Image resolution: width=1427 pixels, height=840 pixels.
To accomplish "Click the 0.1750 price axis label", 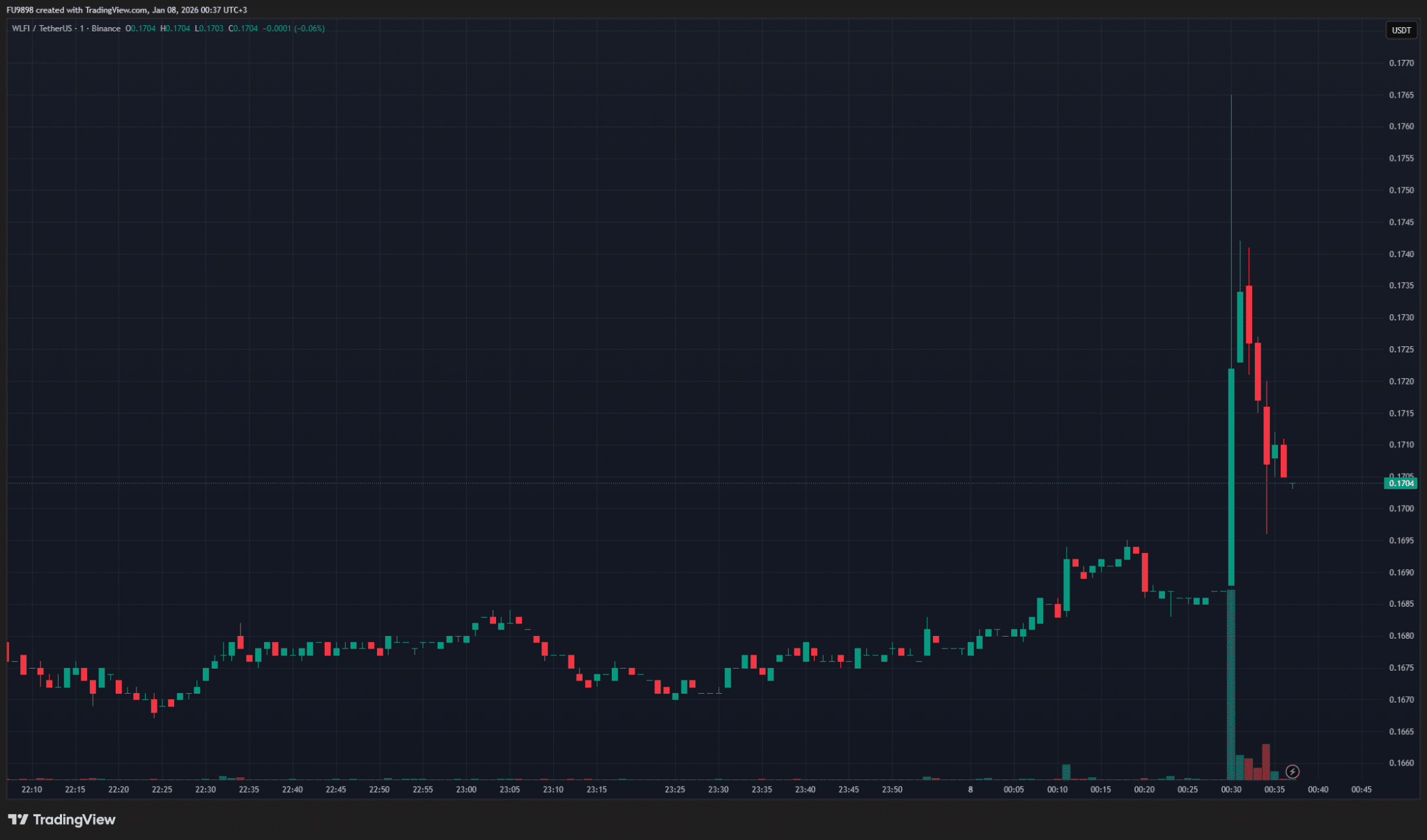I will (1401, 190).
